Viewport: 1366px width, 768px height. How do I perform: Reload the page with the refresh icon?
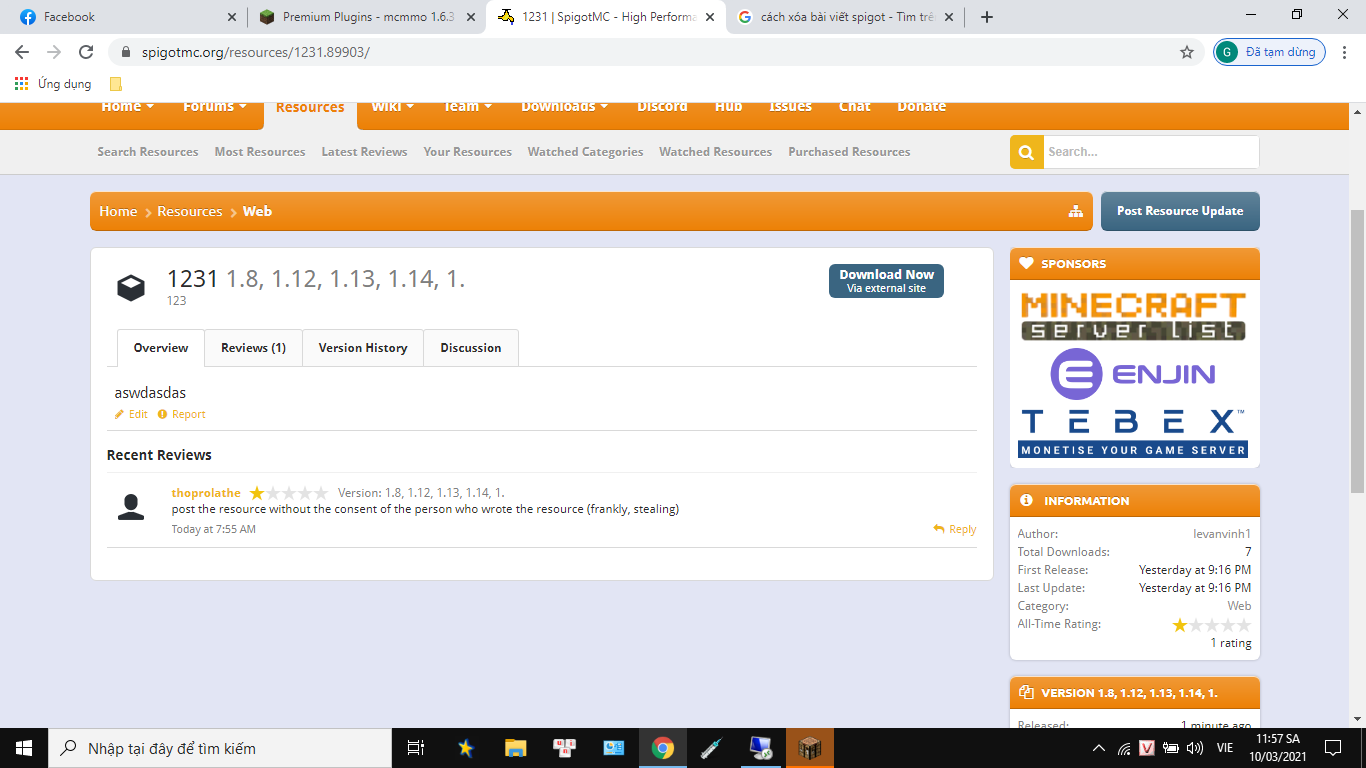[86, 52]
